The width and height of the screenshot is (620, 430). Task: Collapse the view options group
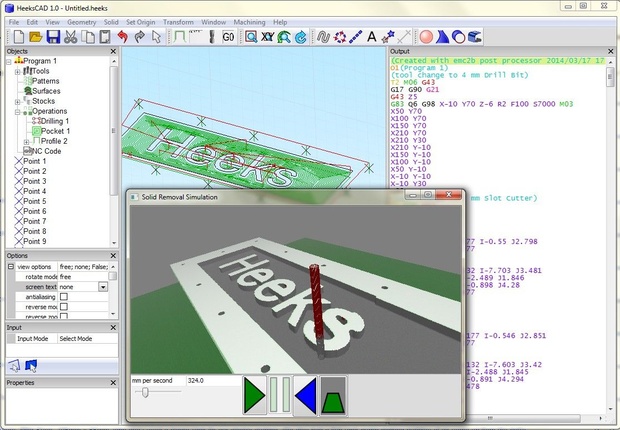(x=11, y=267)
